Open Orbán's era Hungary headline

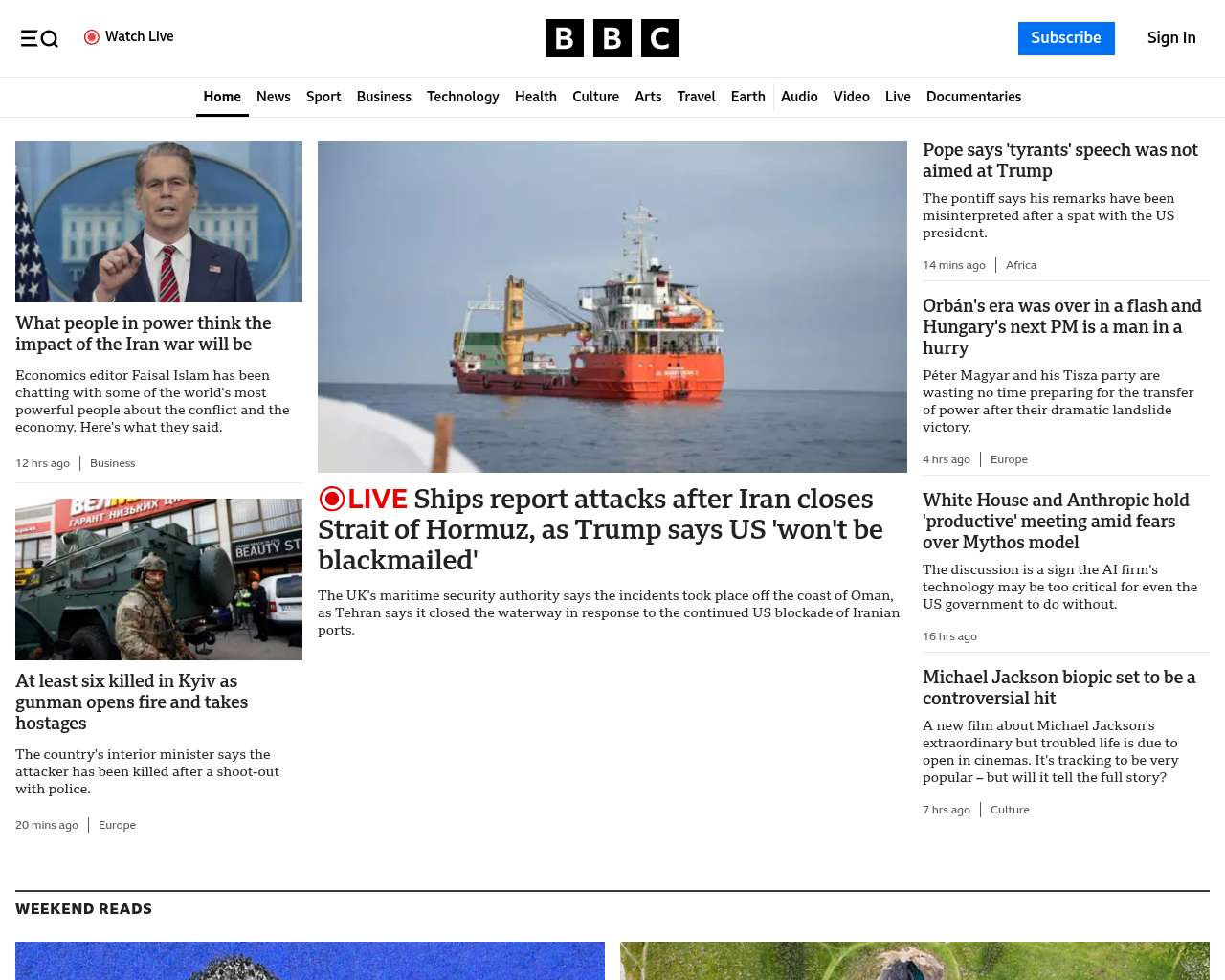tap(1061, 326)
